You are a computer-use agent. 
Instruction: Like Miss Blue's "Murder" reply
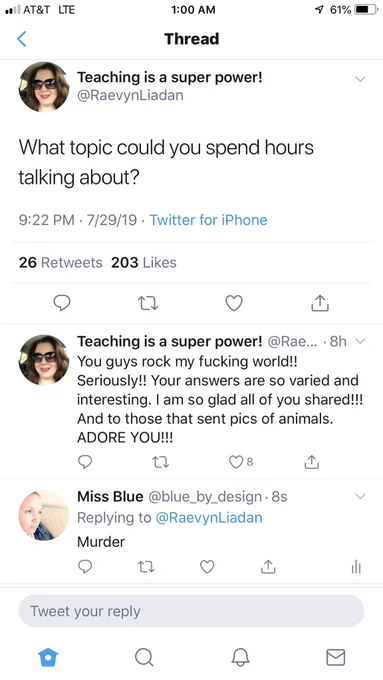207,566
